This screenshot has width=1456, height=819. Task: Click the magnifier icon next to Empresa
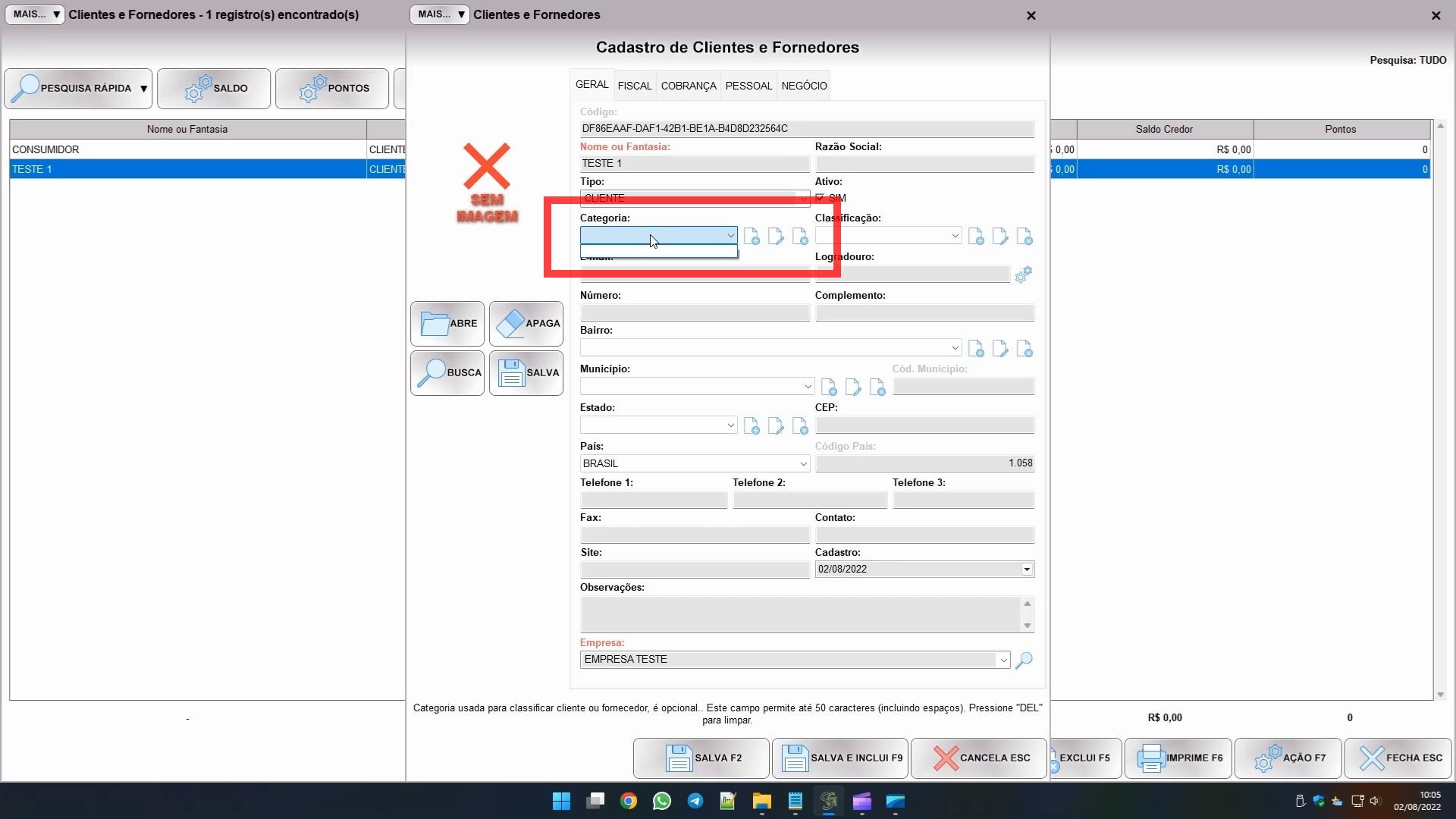pos(1024,660)
